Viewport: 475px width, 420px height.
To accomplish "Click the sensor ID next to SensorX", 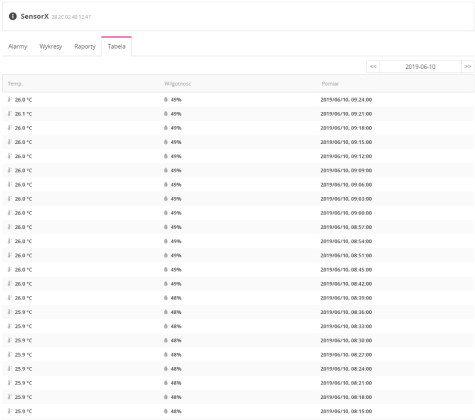I will 71,17.
